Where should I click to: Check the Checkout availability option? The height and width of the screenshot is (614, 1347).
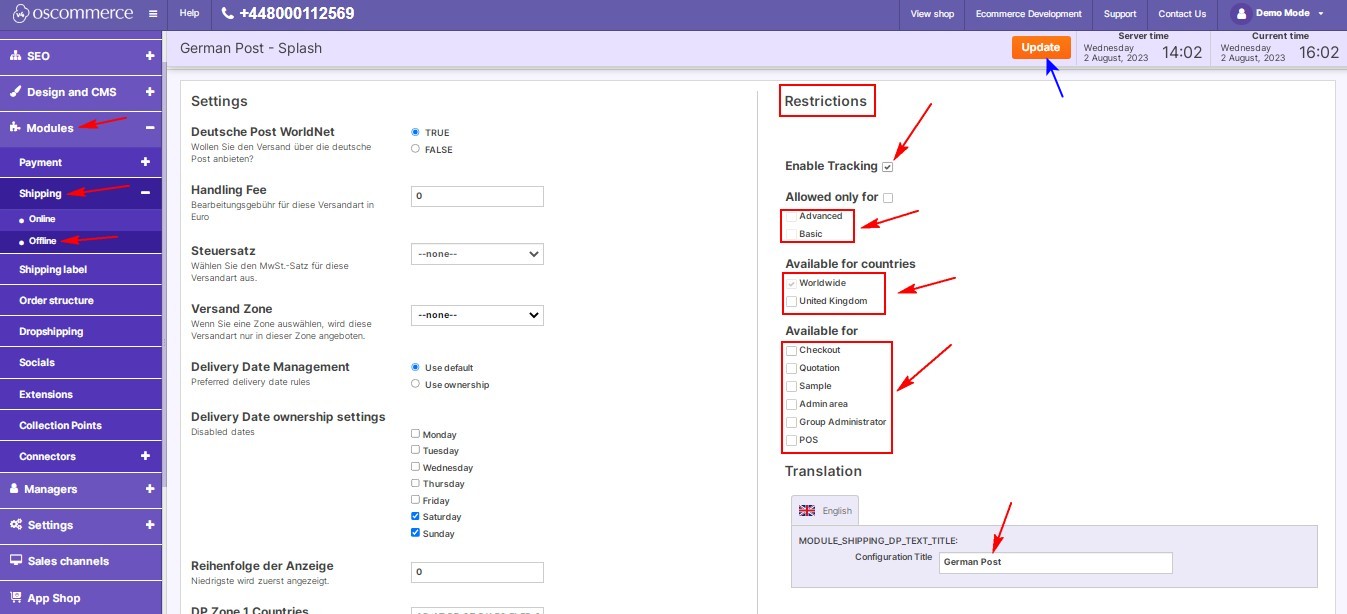click(x=792, y=350)
